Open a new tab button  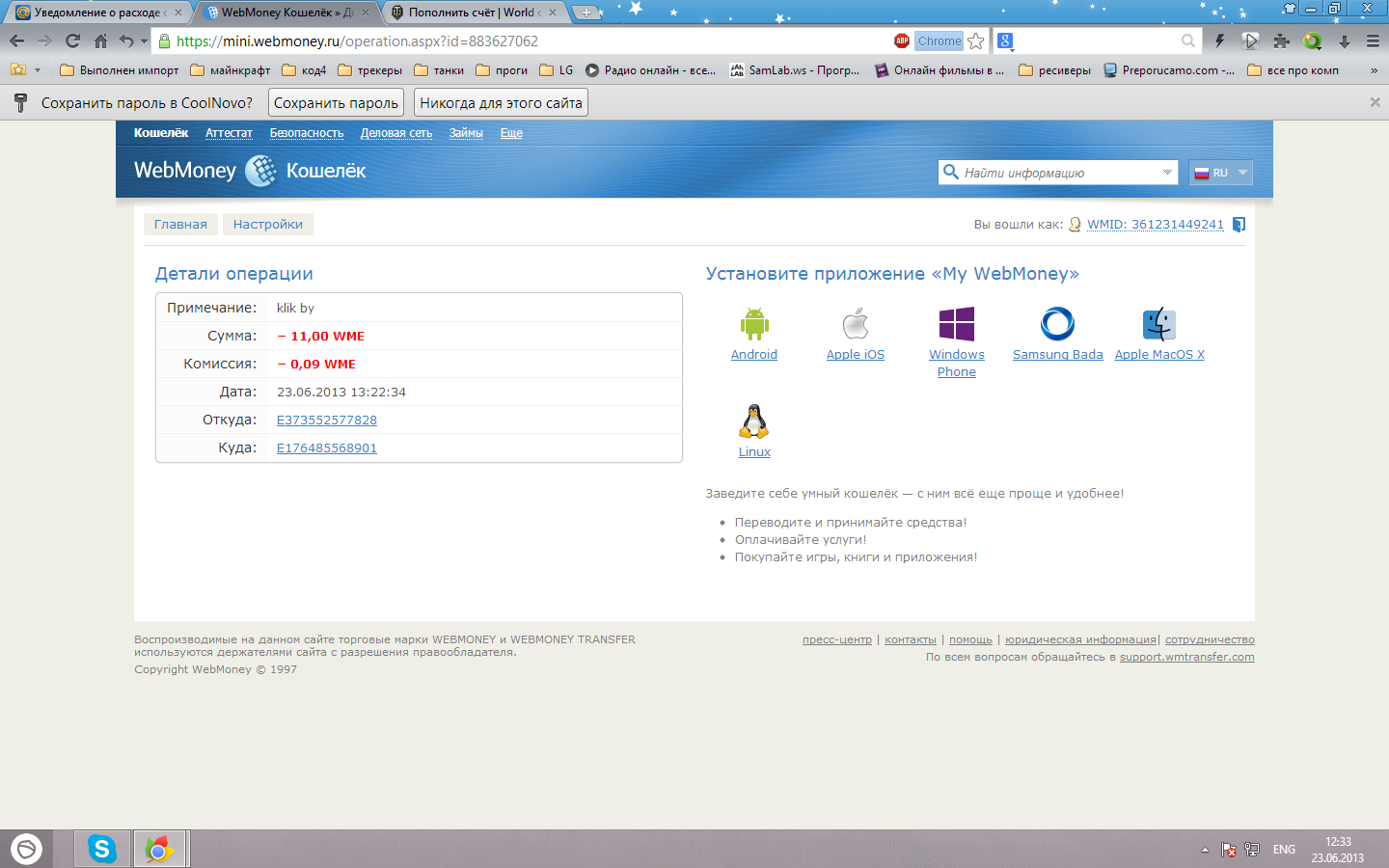[586, 13]
